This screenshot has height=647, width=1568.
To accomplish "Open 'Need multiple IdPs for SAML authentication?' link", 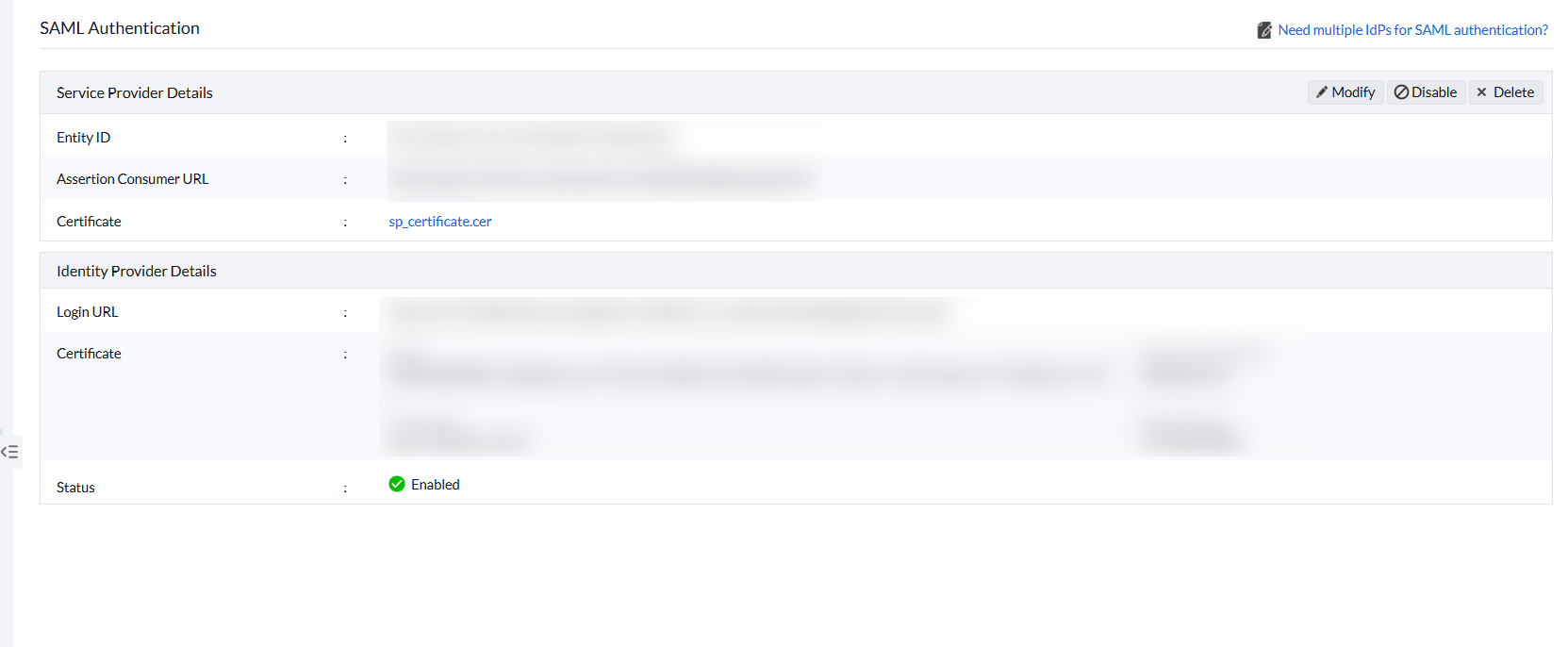I will [x=1412, y=30].
